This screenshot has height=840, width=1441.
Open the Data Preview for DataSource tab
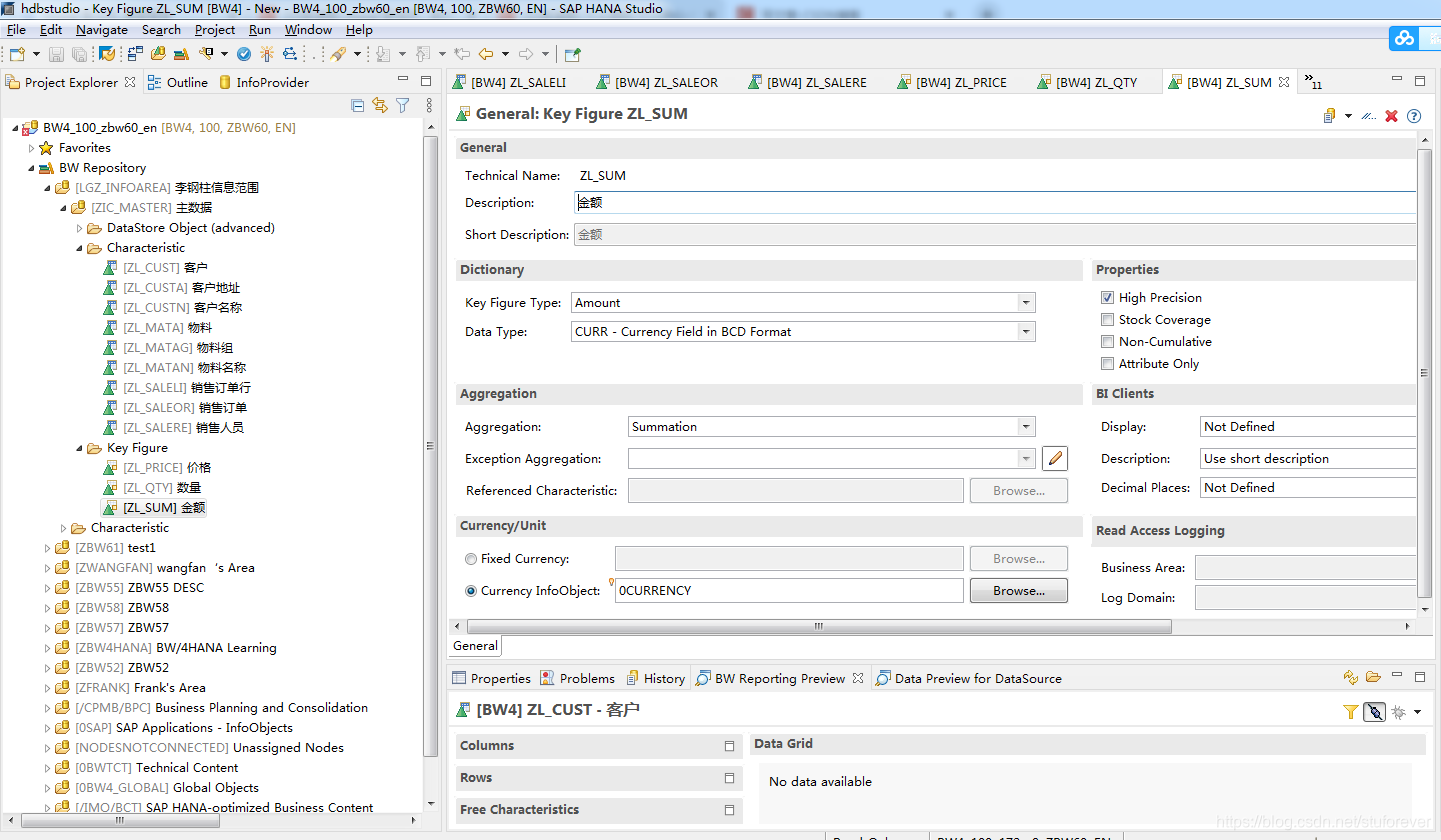[968, 678]
